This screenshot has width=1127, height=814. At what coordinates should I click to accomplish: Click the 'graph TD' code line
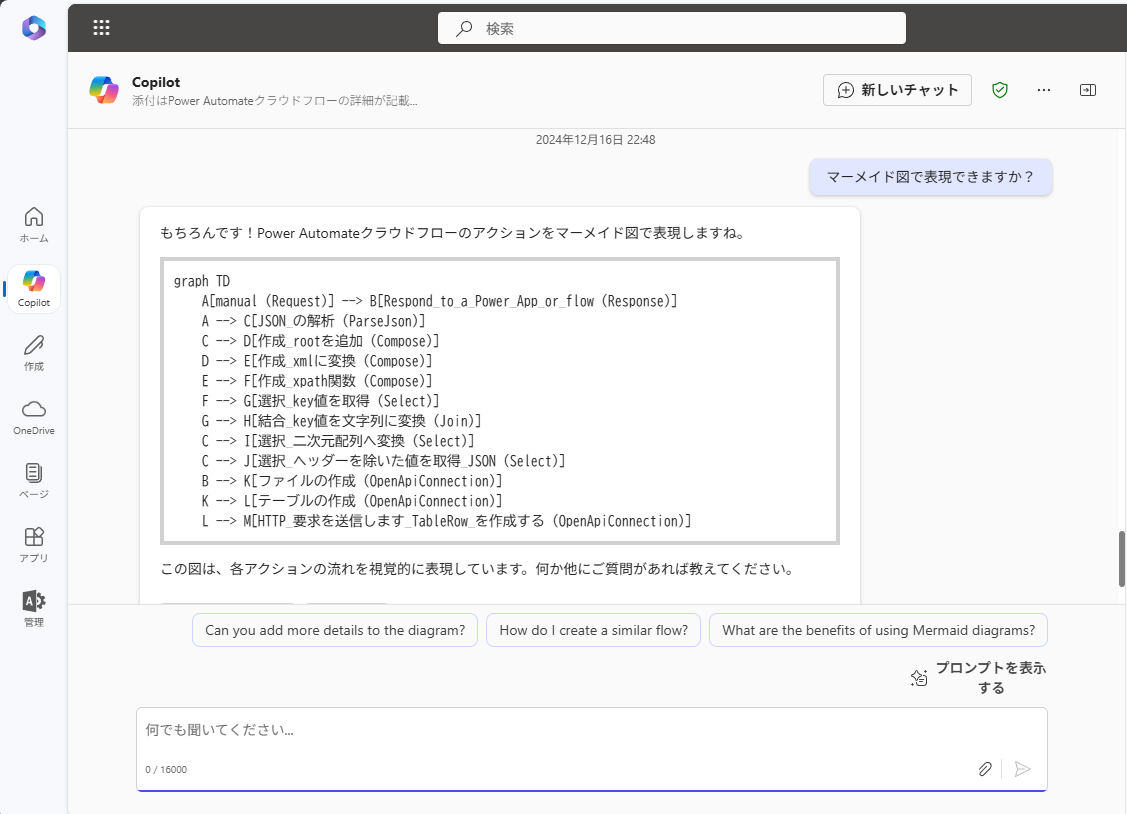pos(202,281)
